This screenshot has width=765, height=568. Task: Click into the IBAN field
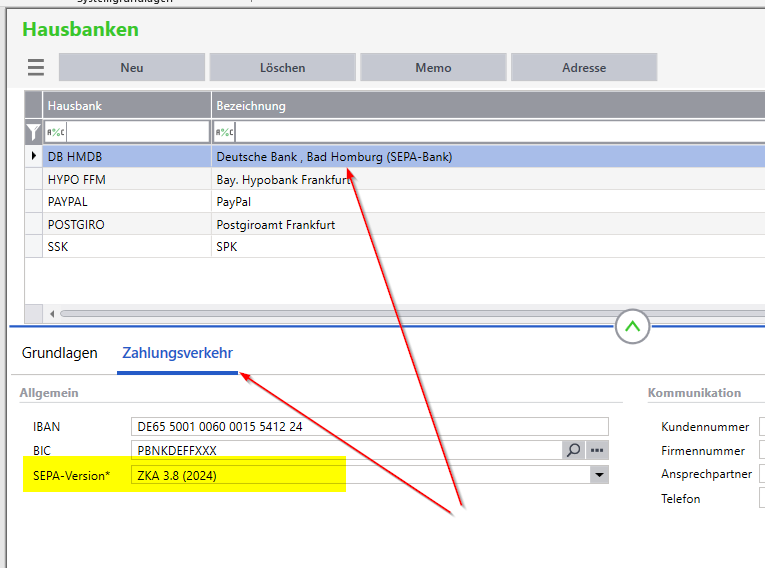[x=370, y=426]
